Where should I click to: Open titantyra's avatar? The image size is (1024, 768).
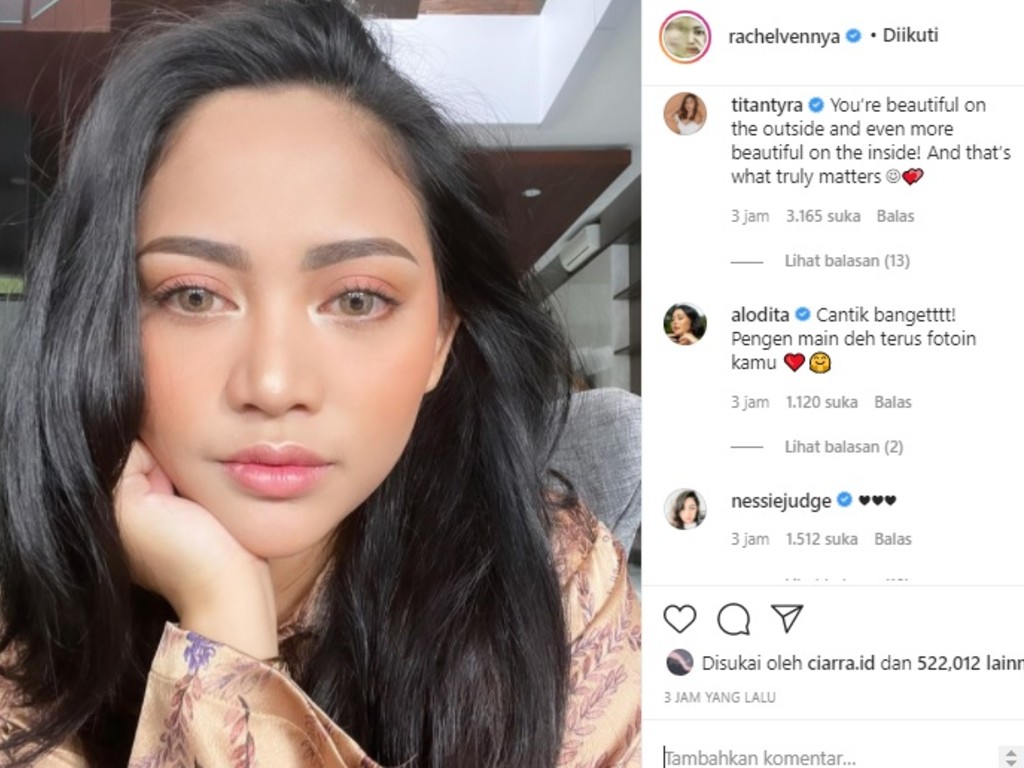[684, 114]
